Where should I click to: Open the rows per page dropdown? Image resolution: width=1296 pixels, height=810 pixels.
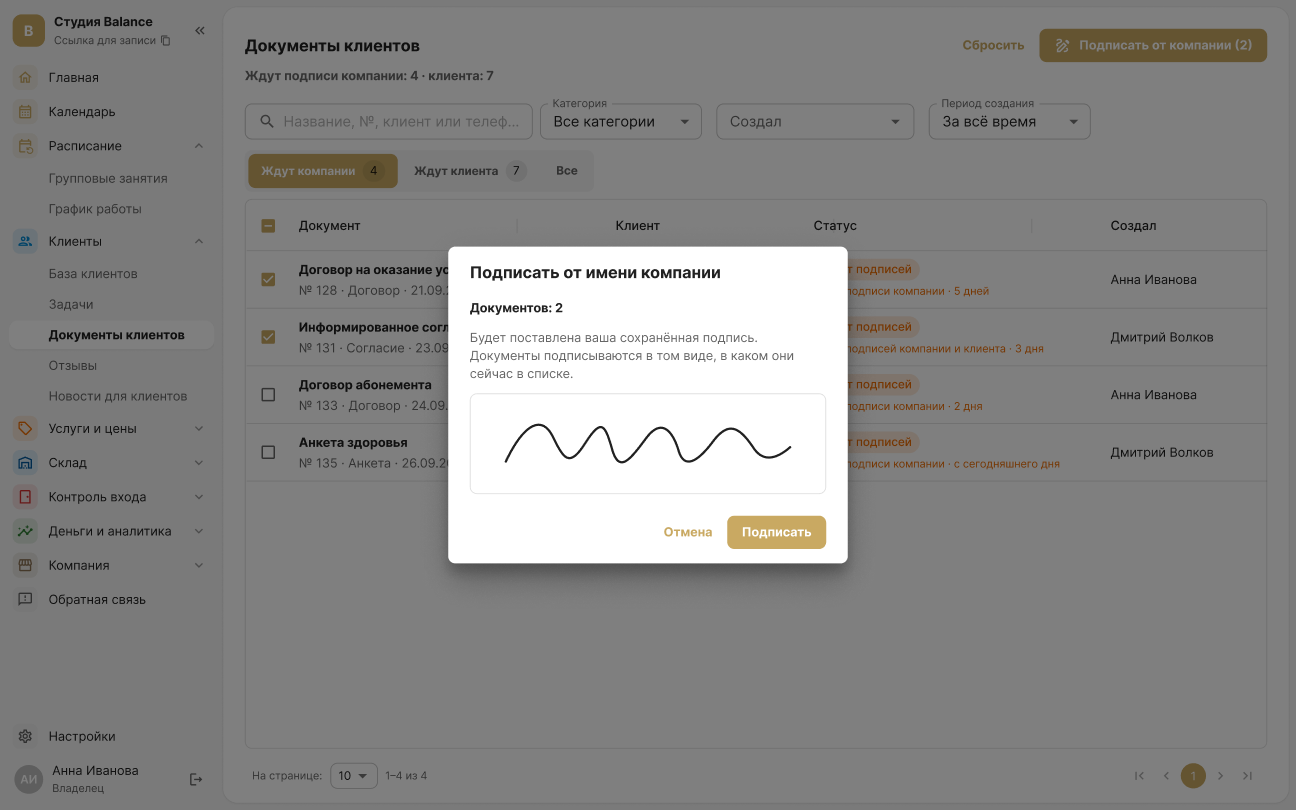tap(354, 775)
